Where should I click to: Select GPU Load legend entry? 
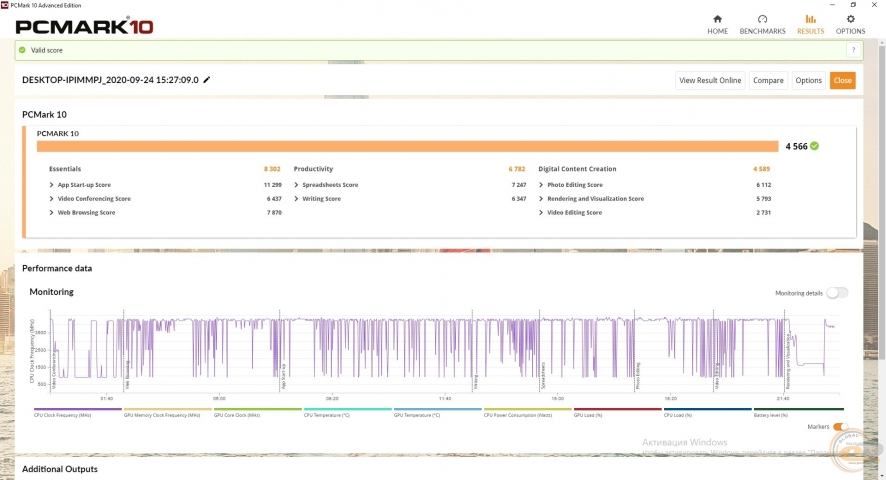point(618,413)
